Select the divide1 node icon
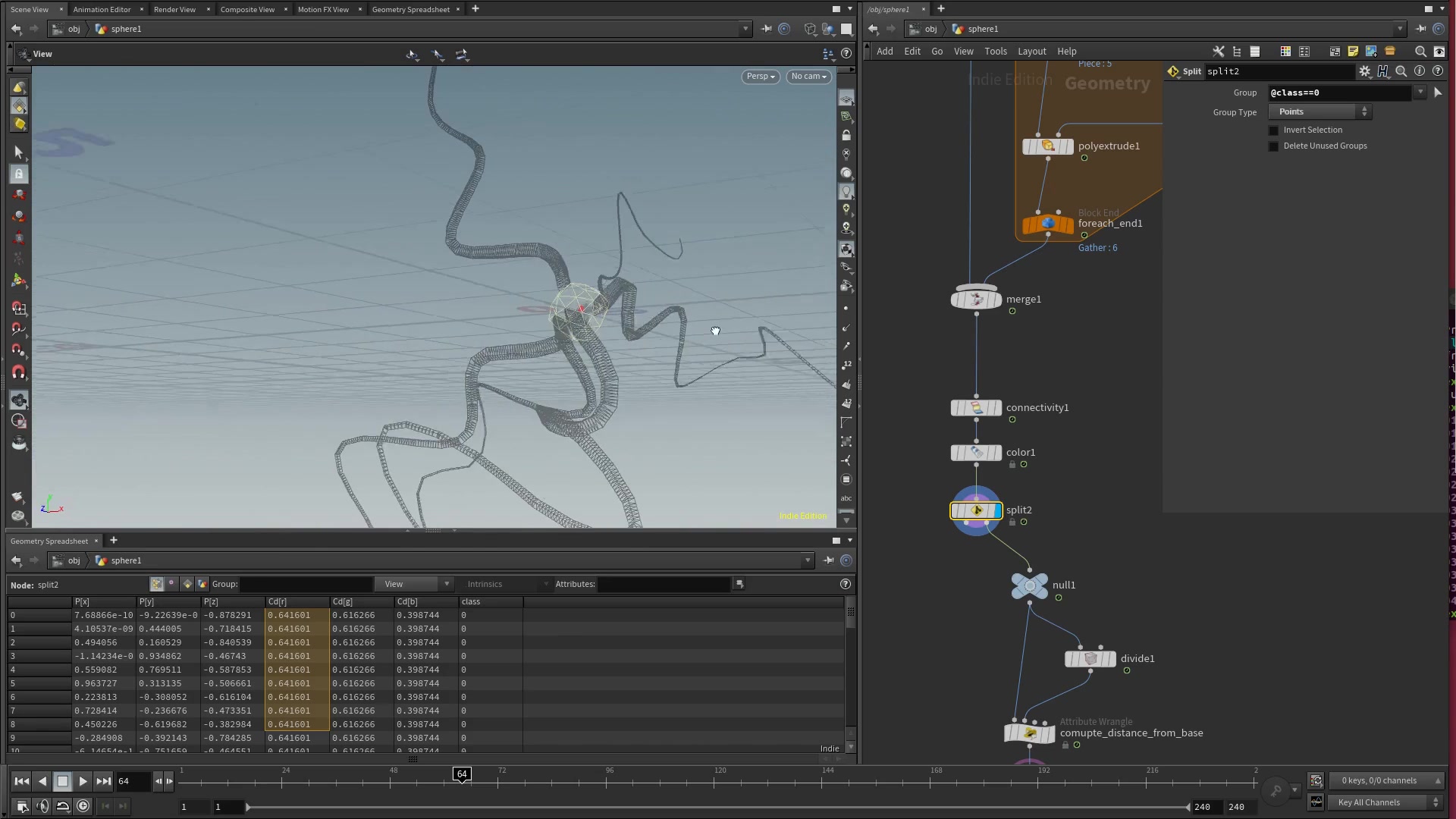This screenshot has width=1456, height=819. click(1090, 659)
